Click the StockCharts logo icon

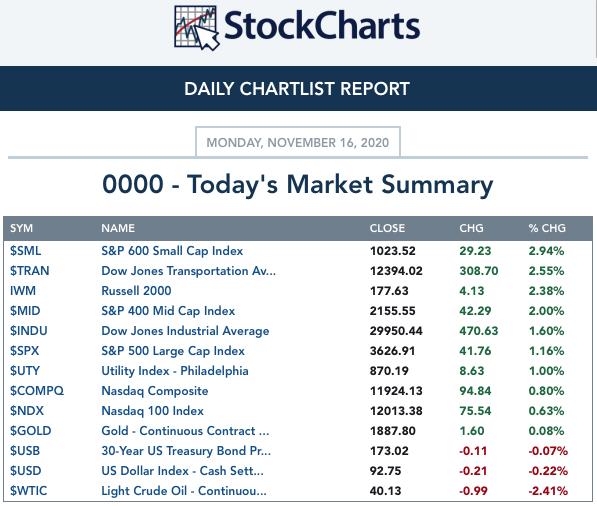196,27
